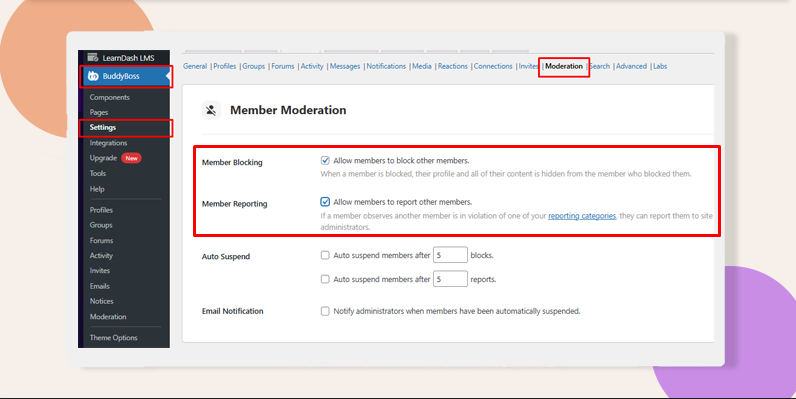Open Upgrade in the sidebar
Screen dimensions: 796x399
click(x=103, y=158)
